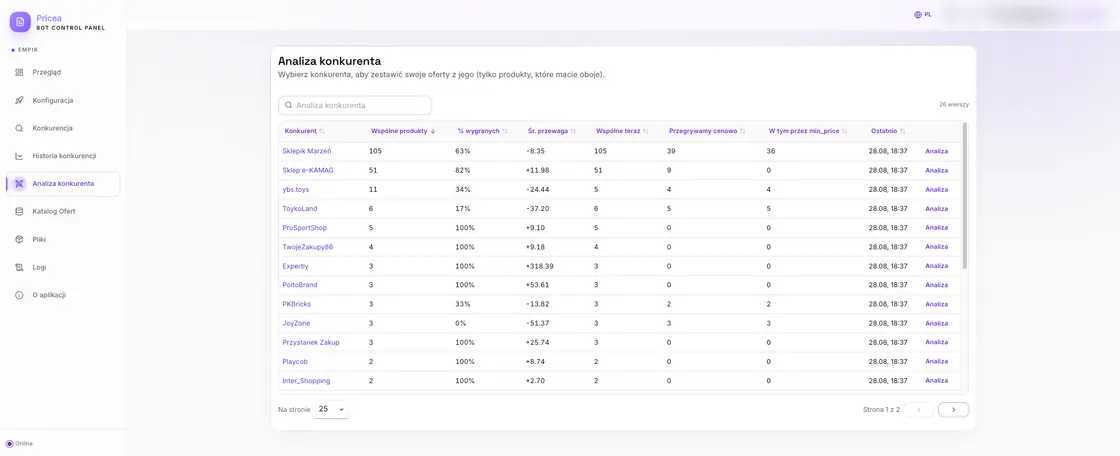The image size is (1120, 456).
Task: Focus the Analiza konkurenta search field
Action: click(355, 105)
